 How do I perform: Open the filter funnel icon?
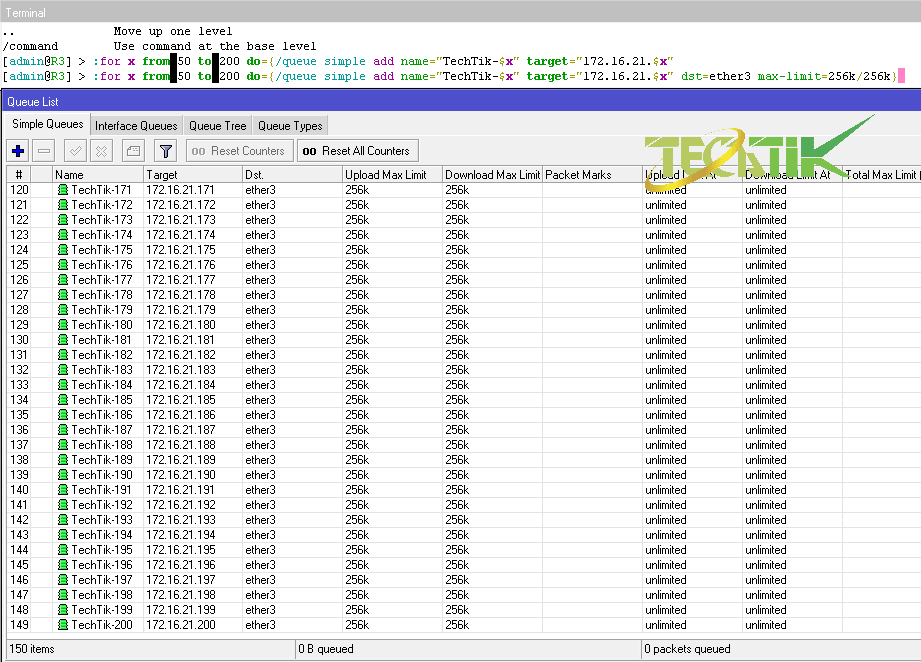tap(166, 151)
